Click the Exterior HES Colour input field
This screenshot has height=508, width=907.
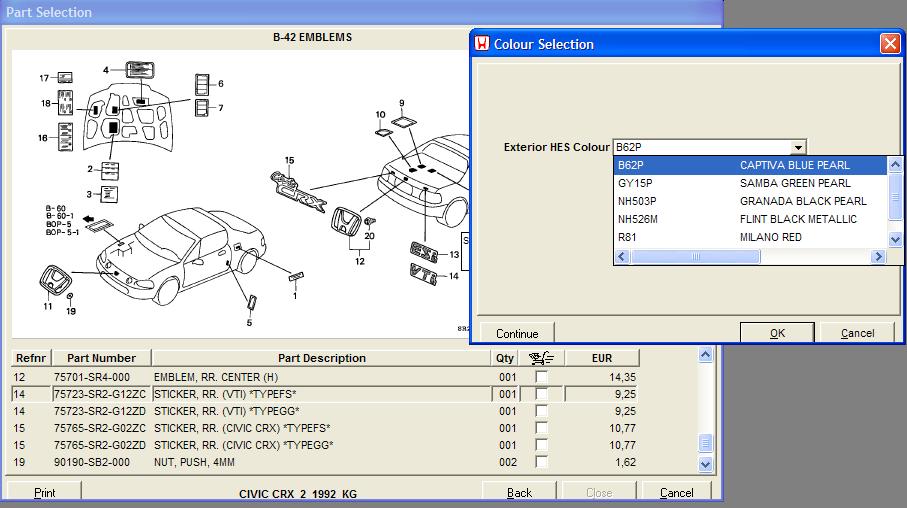[x=702, y=147]
